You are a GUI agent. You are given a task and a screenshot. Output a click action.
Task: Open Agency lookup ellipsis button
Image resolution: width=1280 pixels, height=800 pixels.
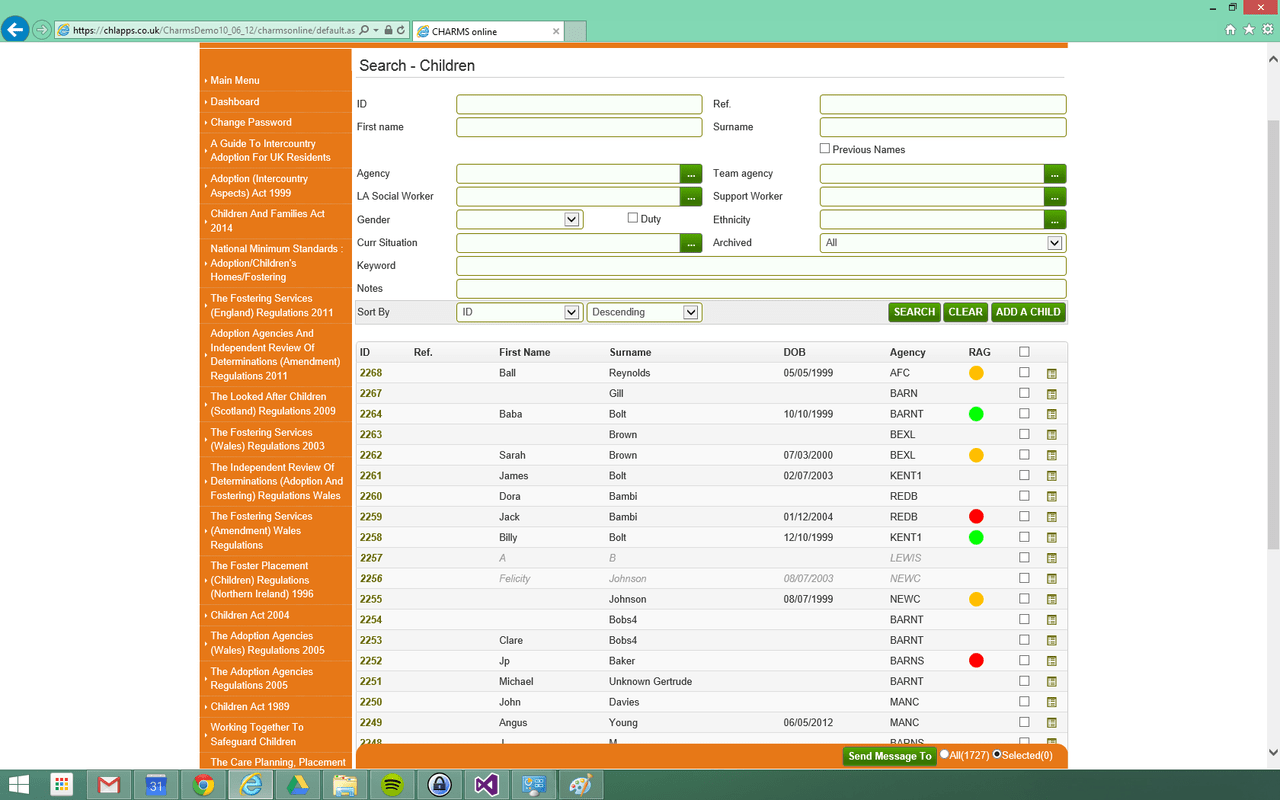691,174
